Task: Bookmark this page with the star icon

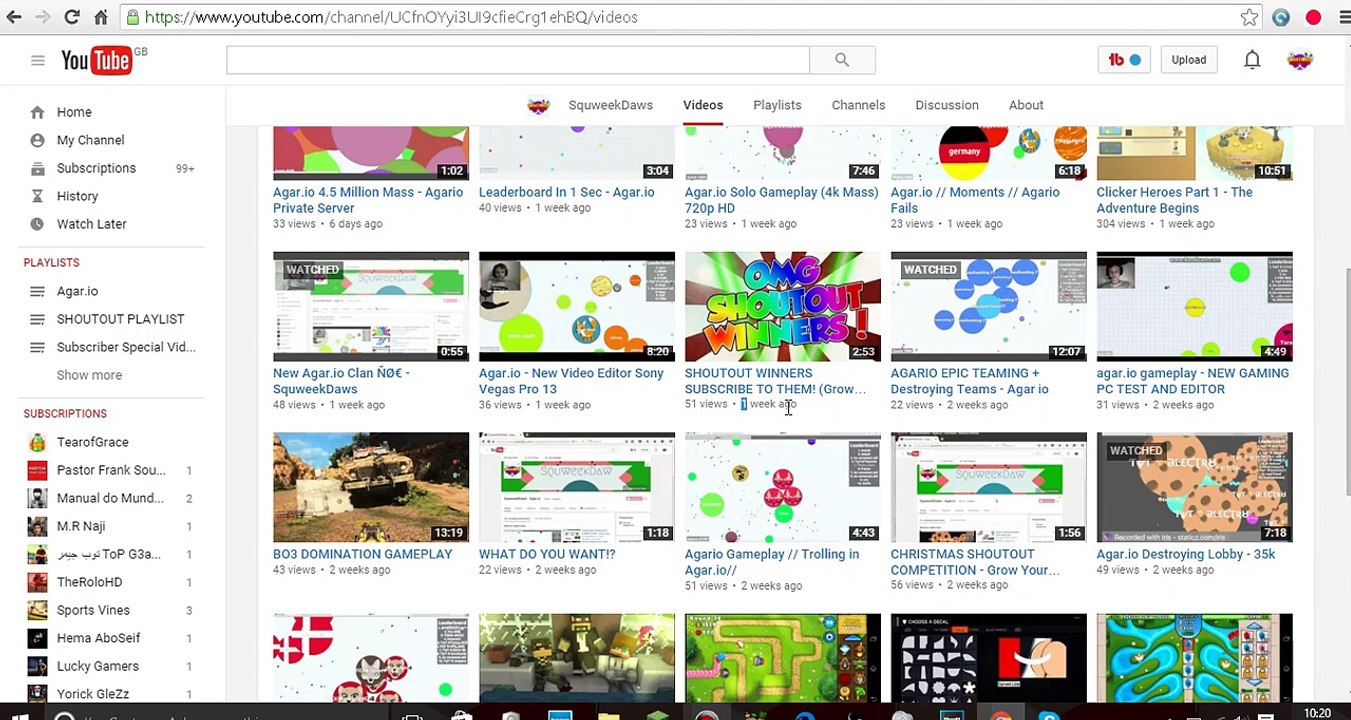Action: pyautogui.click(x=1249, y=17)
